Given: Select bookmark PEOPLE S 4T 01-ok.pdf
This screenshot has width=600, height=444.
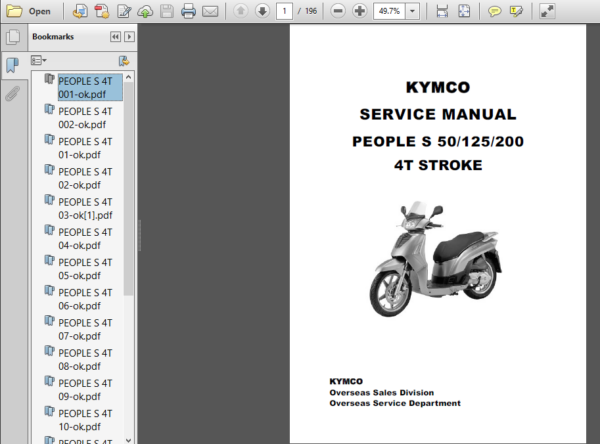Looking at the screenshot, I should pos(85,148).
